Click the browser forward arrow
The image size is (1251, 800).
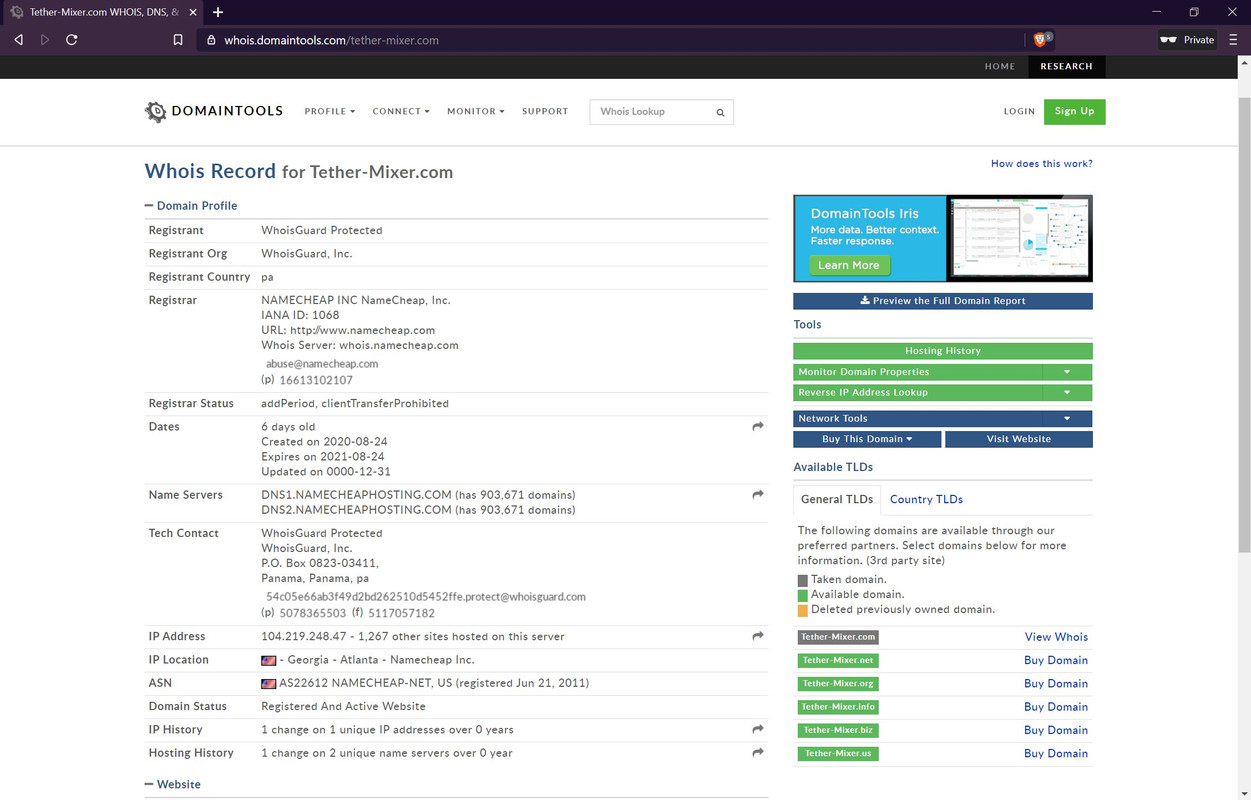coord(45,40)
